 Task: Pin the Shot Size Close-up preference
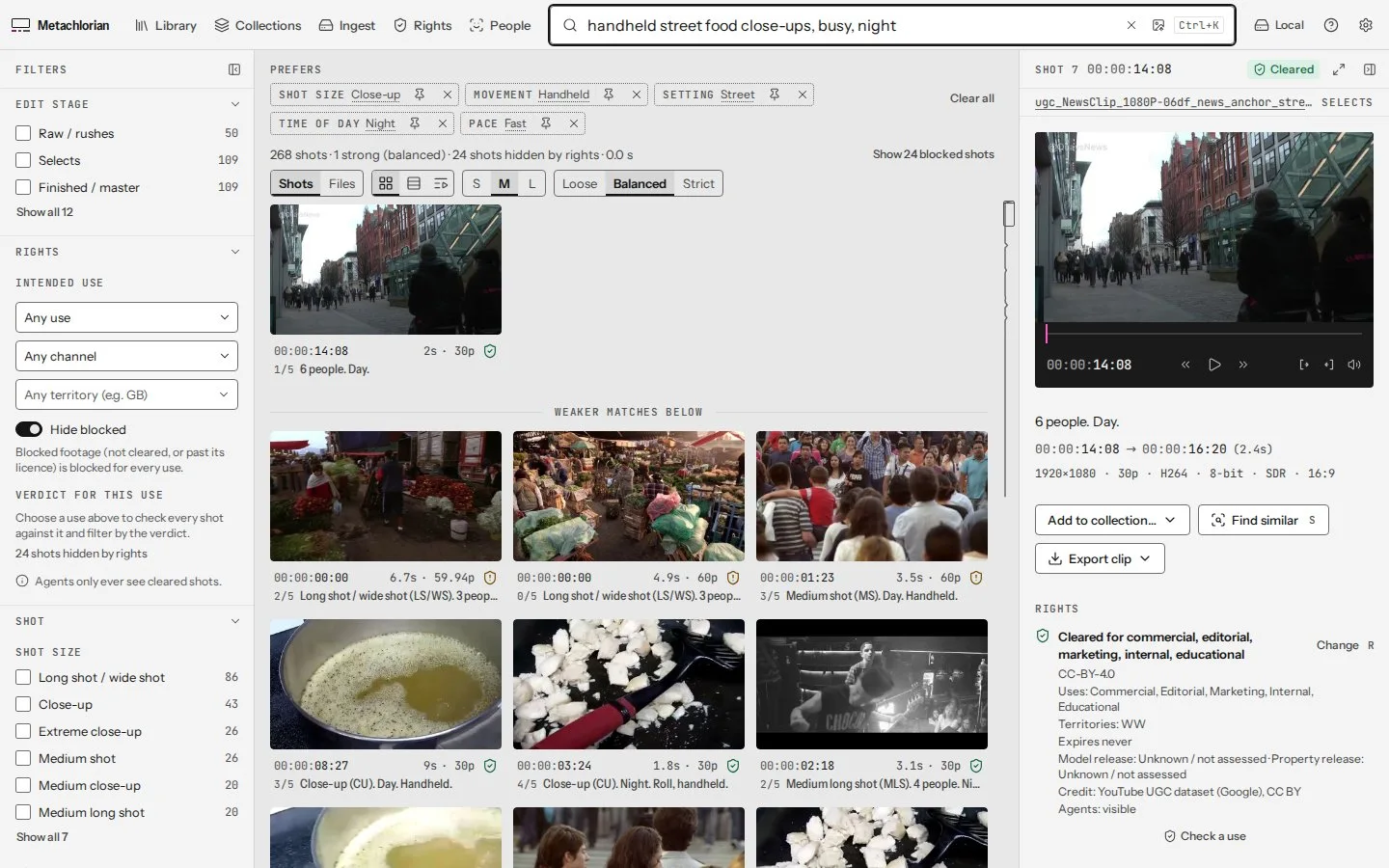pyautogui.click(x=420, y=95)
